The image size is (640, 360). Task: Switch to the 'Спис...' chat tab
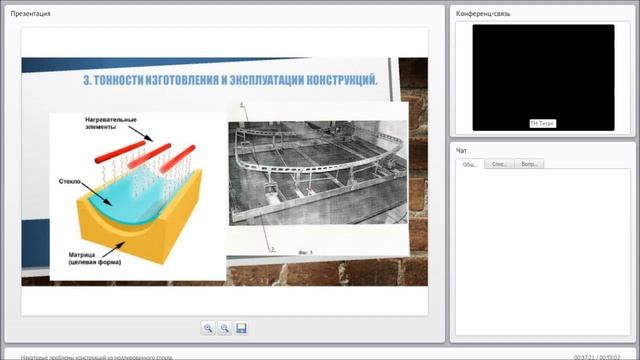pyautogui.click(x=500, y=164)
